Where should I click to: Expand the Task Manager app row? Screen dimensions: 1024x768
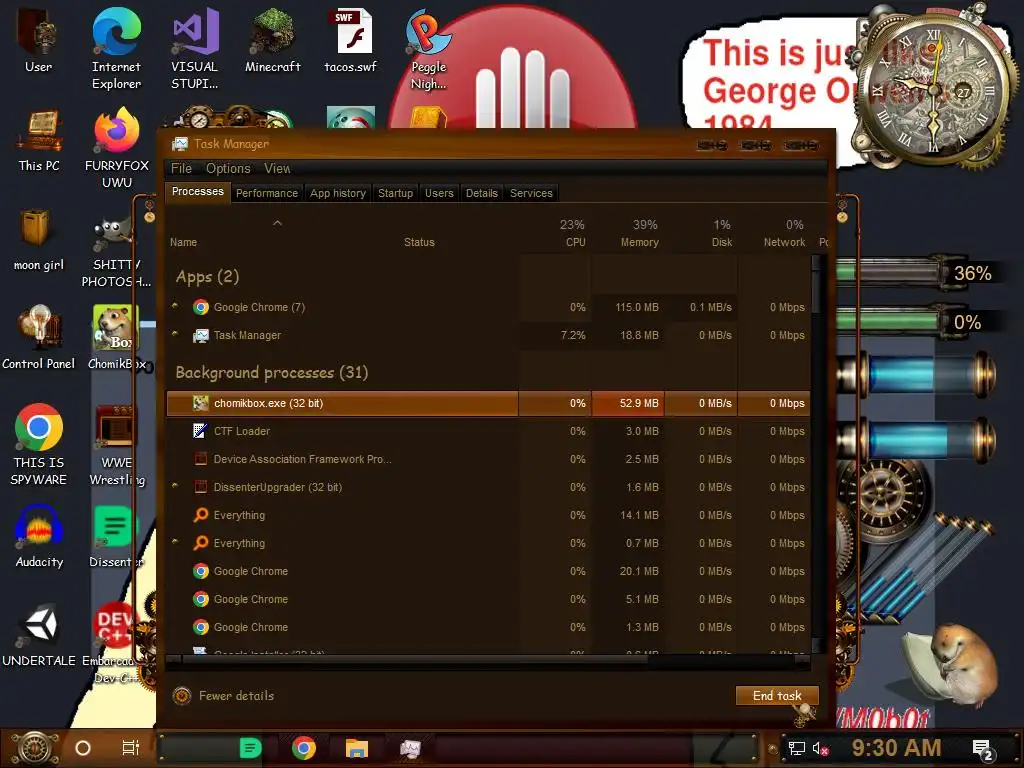pyautogui.click(x=175, y=334)
